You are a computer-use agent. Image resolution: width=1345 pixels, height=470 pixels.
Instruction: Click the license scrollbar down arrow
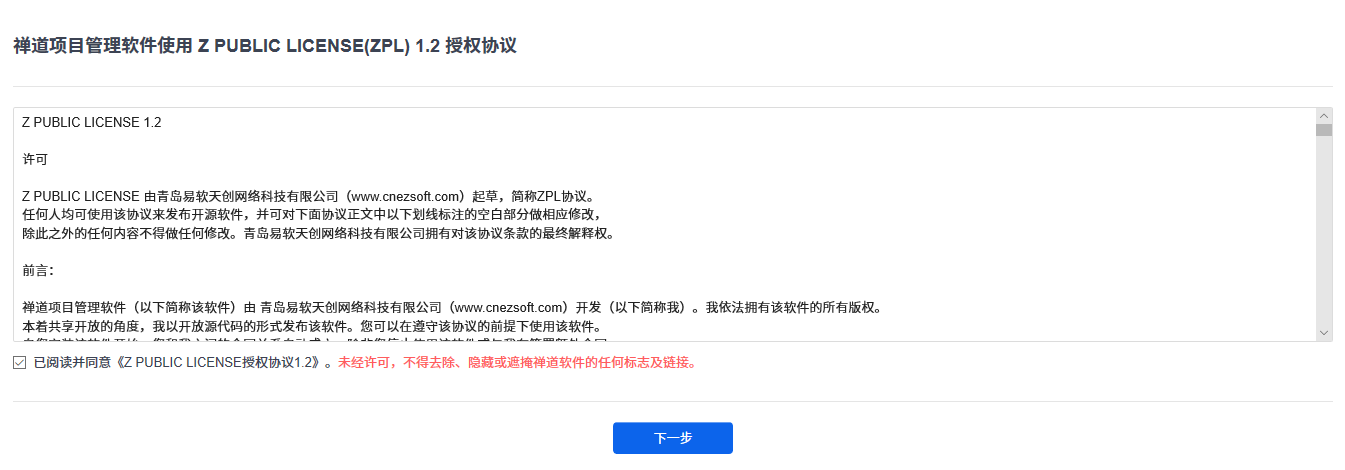coord(1324,332)
